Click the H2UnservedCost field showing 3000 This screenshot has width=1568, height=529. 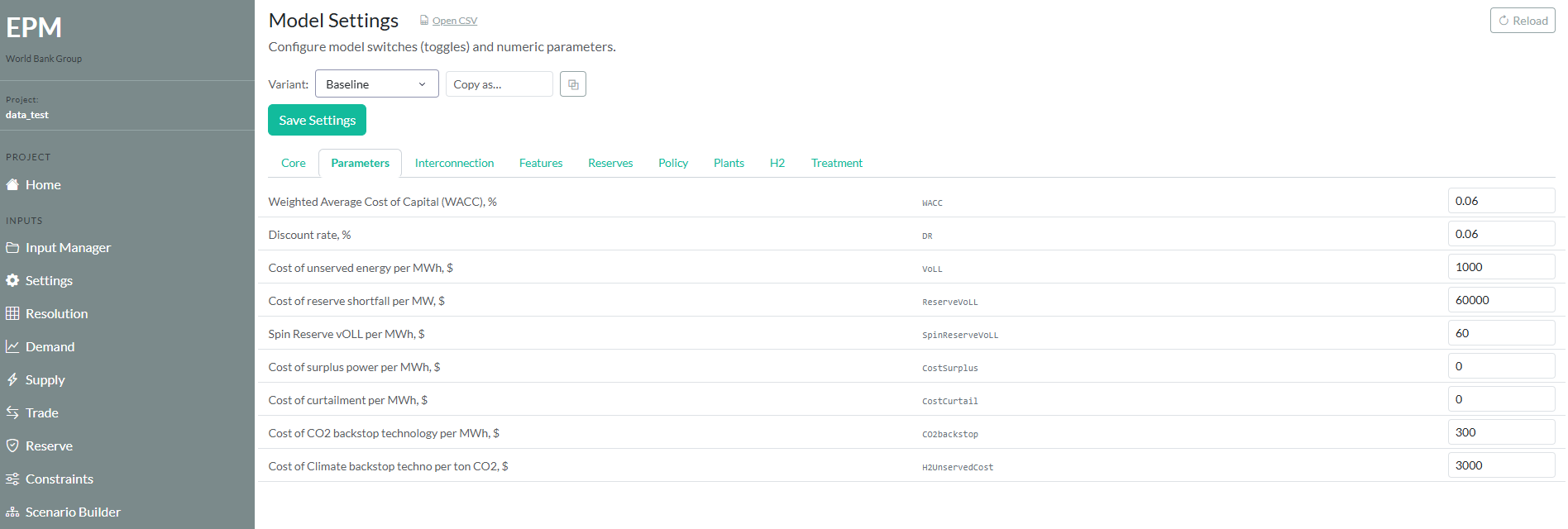click(x=1501, y=465)
